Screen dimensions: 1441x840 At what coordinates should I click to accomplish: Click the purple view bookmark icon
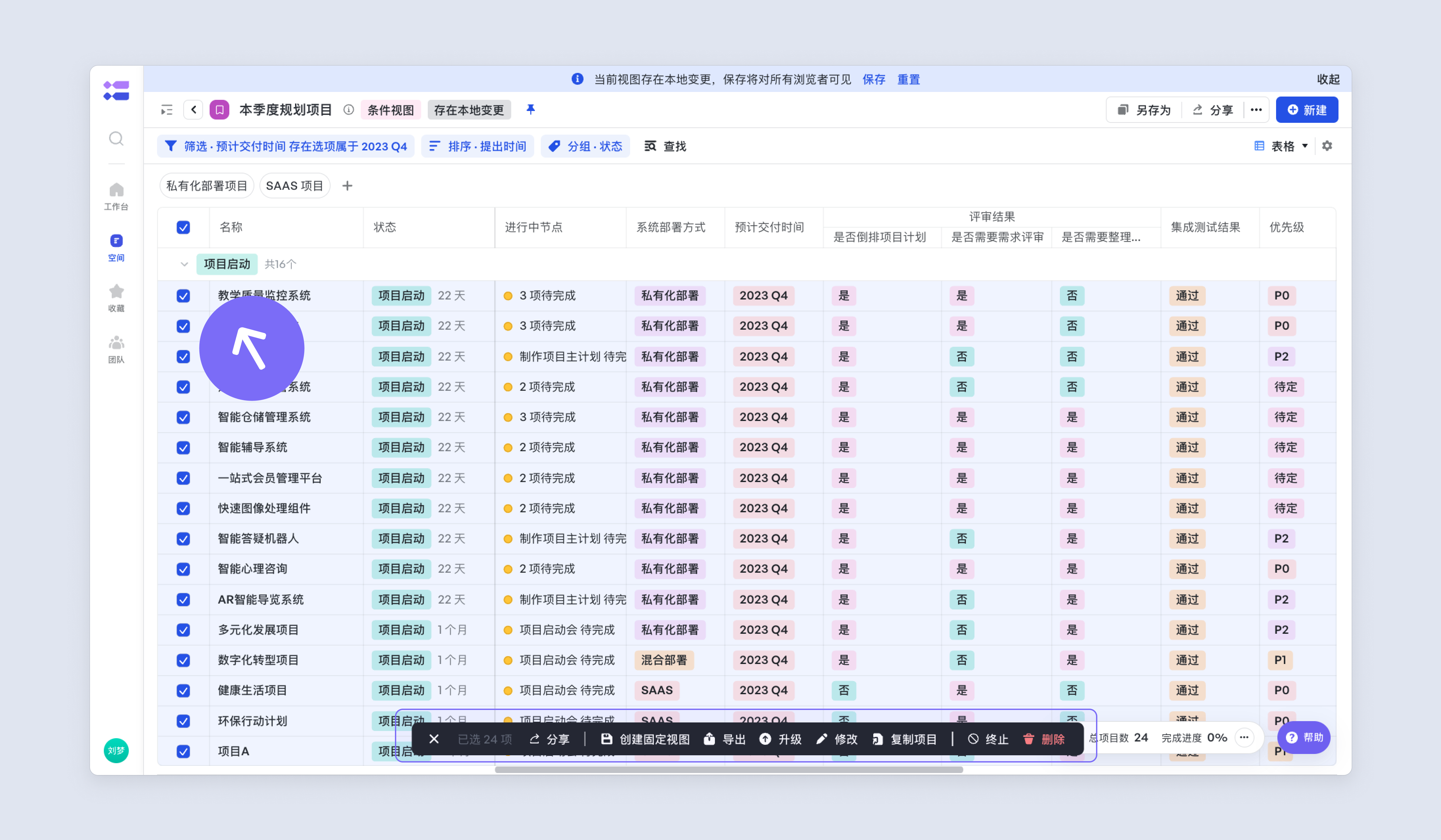(x=219, y=110)
